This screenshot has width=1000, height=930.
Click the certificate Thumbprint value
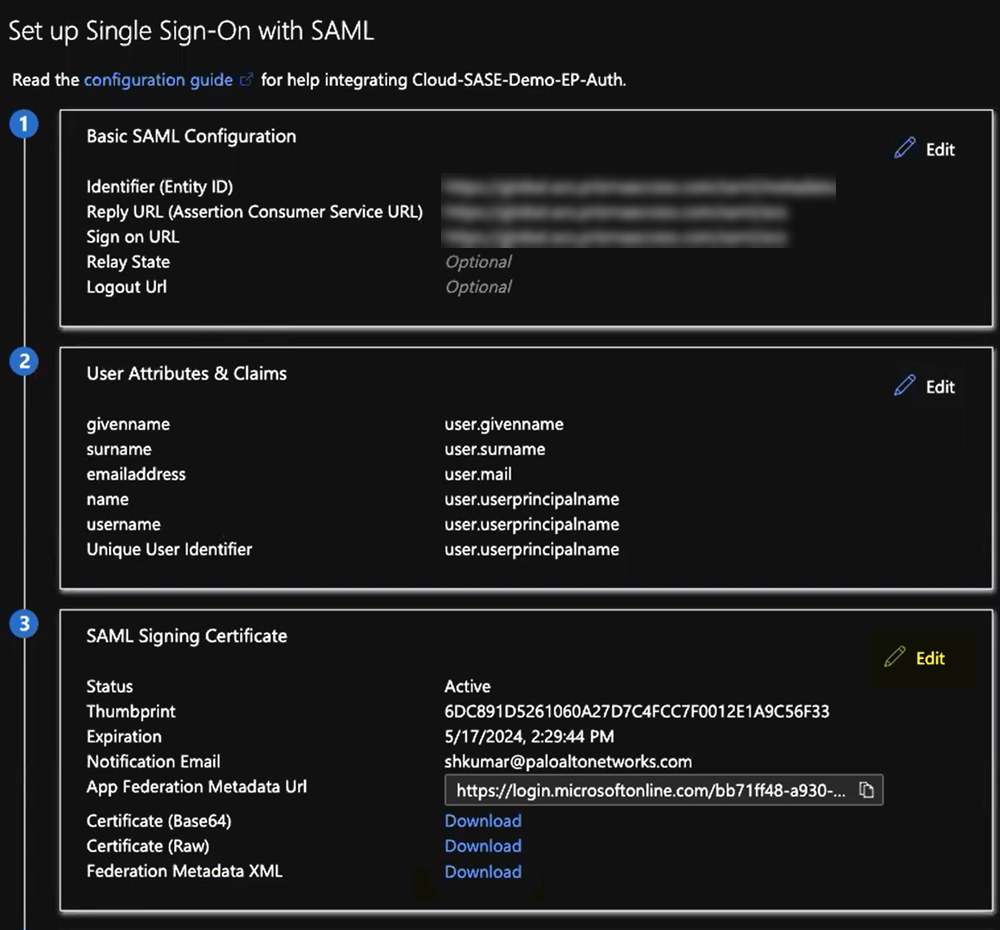pos(637,712)
